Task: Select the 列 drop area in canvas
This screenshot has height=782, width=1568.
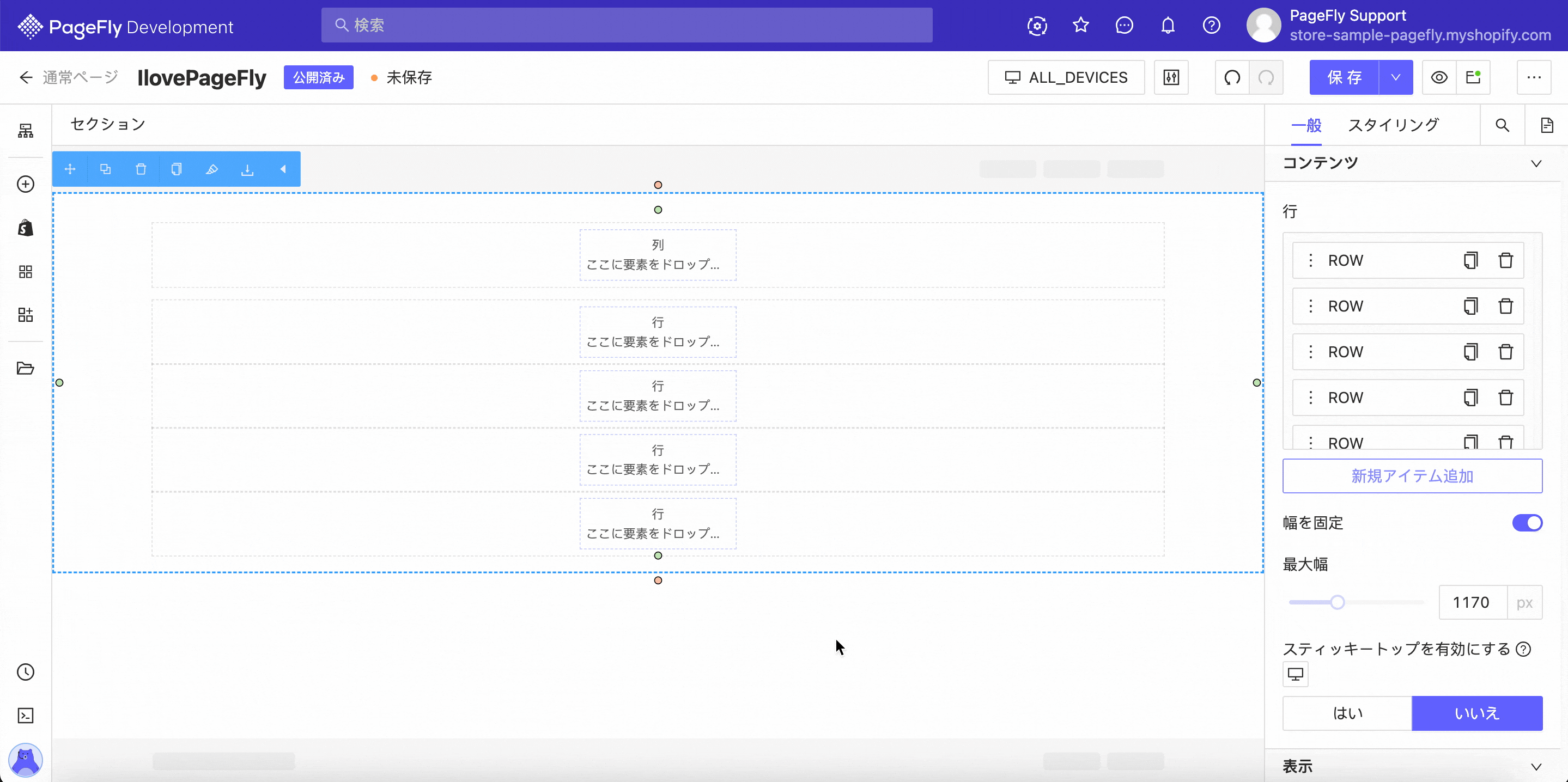Action: click(658, 255)
